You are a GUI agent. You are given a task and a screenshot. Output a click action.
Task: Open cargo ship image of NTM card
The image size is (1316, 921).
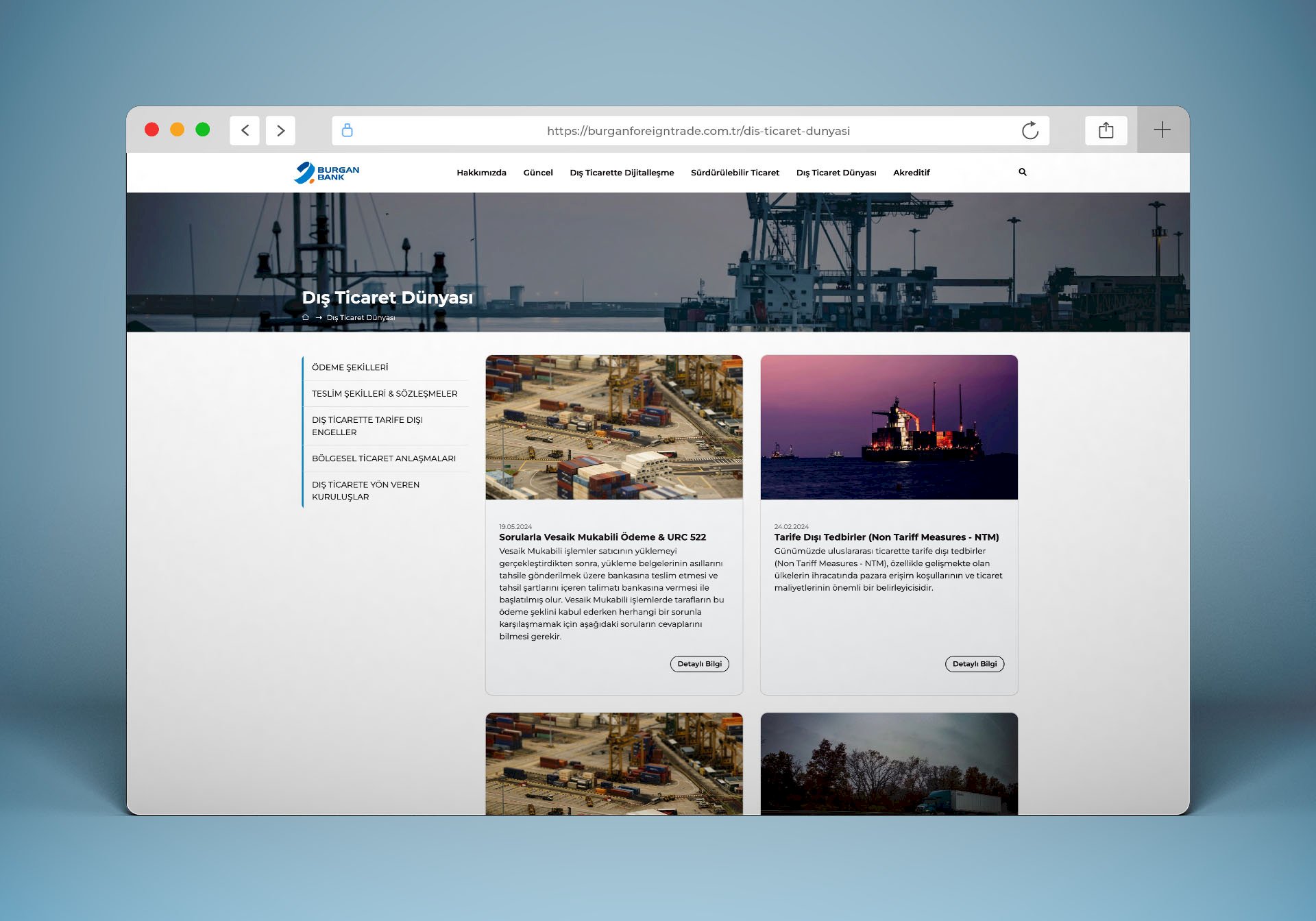click(x=889, y=427)
